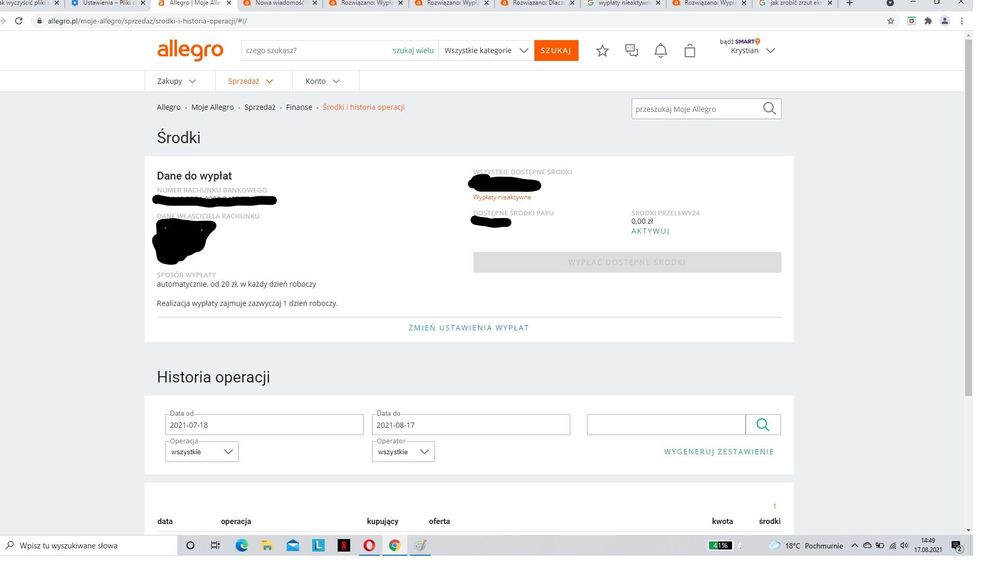
Task: Open the shopping bag cart icon
Action: point(689,51)
